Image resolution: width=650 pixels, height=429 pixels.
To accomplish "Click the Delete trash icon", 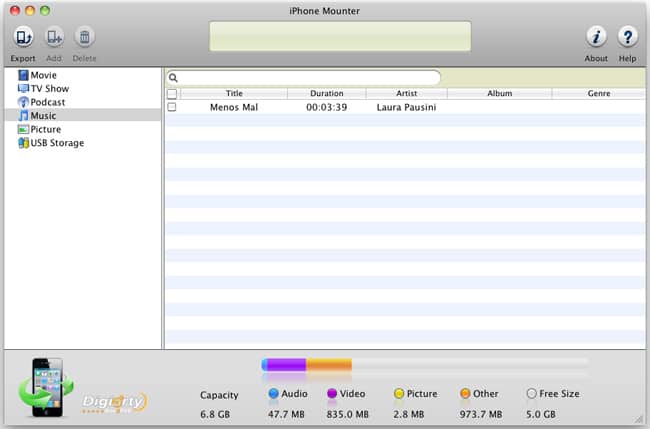I will [84, 37].
